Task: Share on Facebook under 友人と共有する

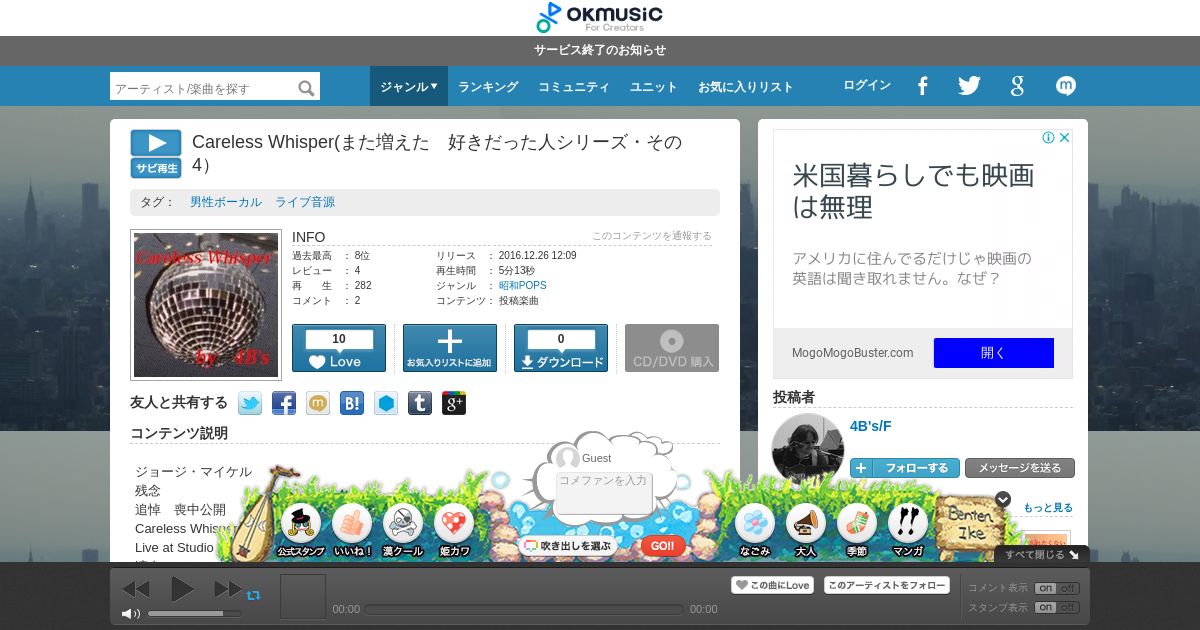Action: [284, 403]
